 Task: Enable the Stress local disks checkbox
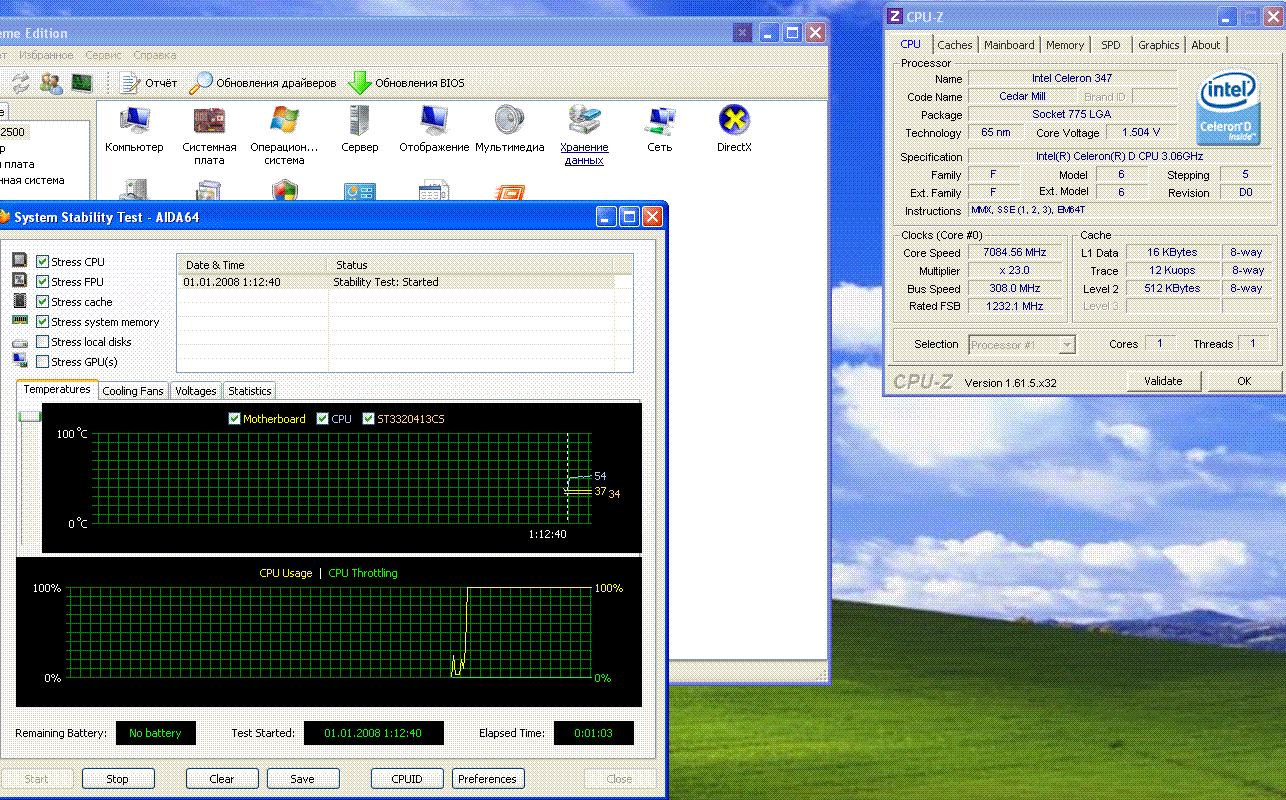click(x=42, y=342)
